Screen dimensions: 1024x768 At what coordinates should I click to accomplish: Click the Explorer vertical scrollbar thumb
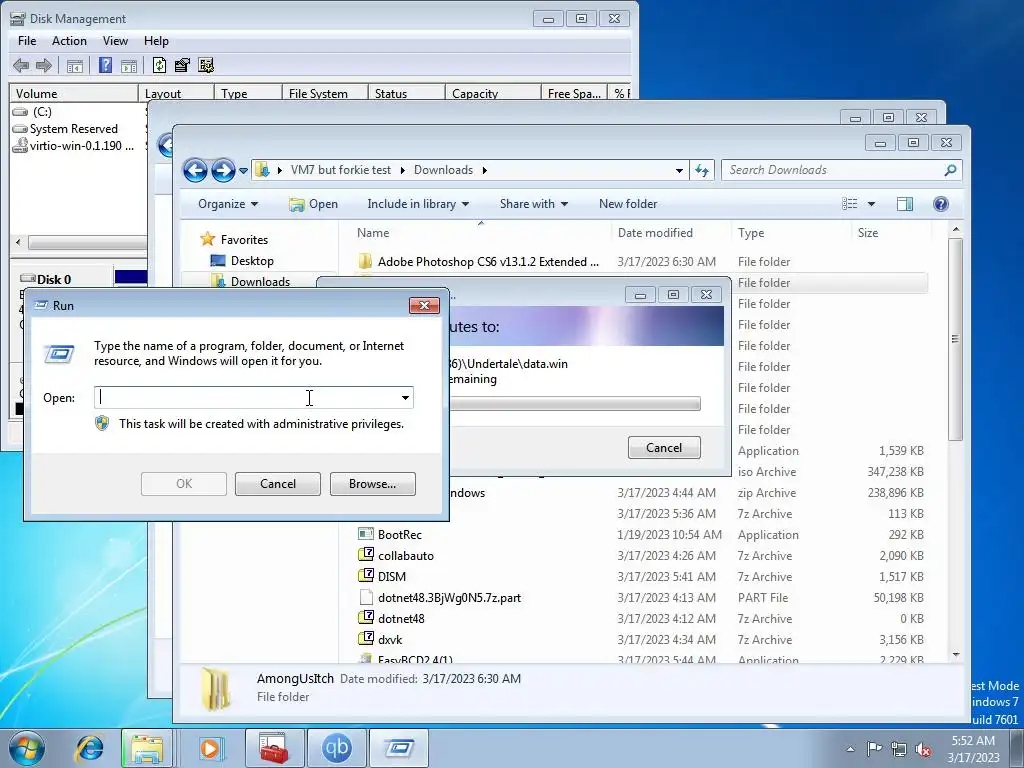coord(955,340)
